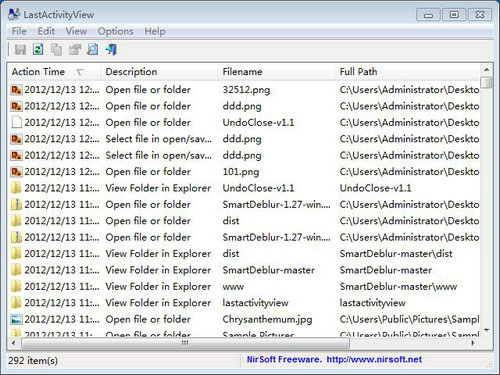Select the 101.png filename cell
The width and height of the screenshot is (500, 375).
tap(241, 172)
